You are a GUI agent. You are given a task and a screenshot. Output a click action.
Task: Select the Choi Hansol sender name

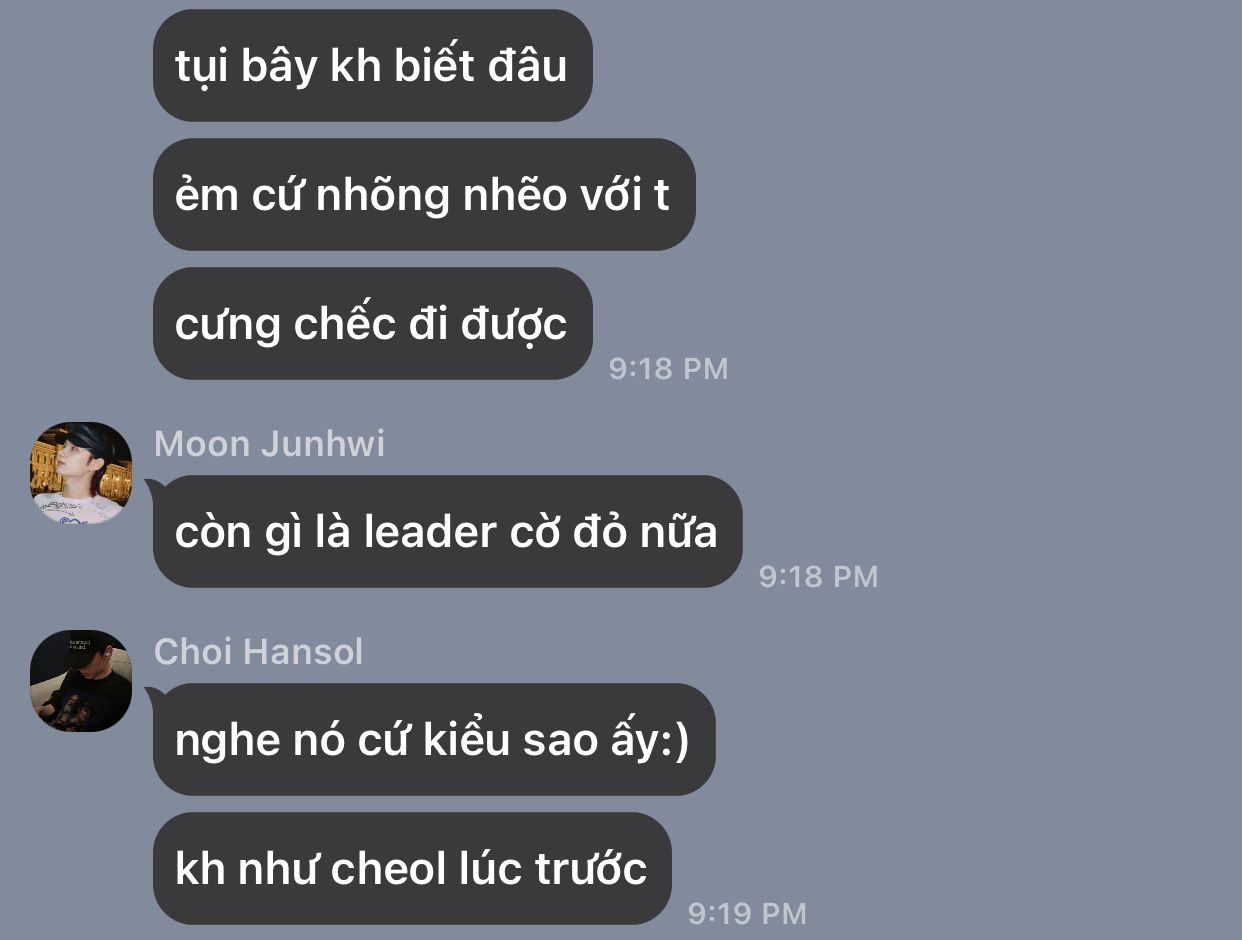[x=259, y=652]
